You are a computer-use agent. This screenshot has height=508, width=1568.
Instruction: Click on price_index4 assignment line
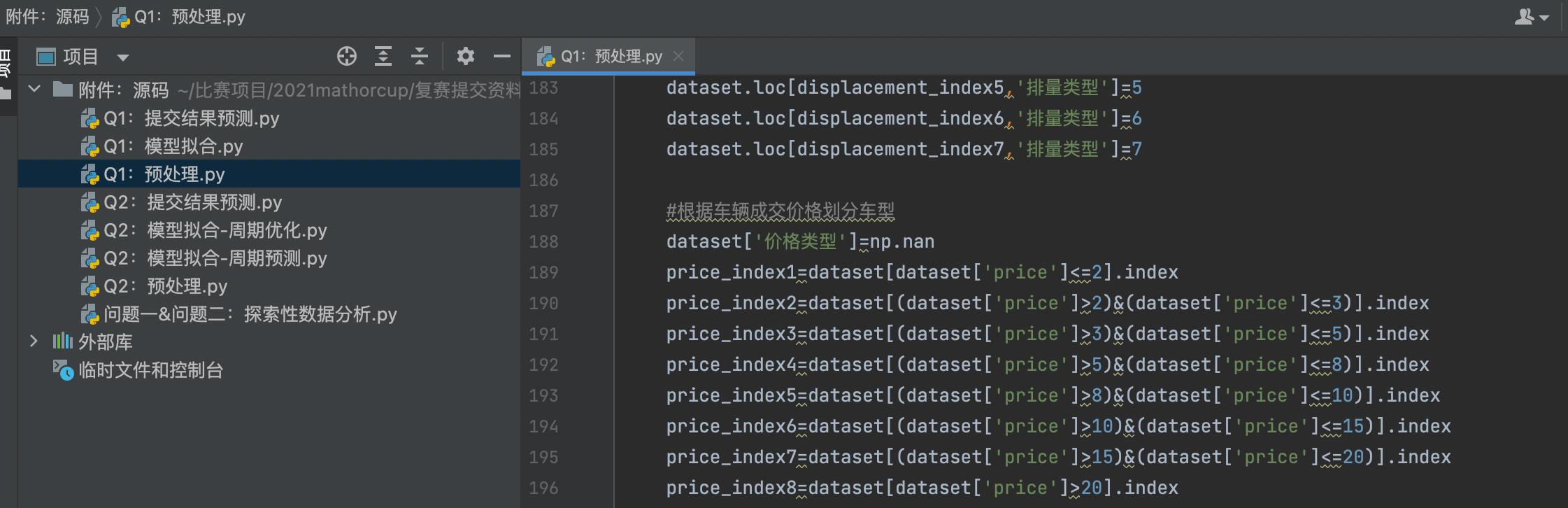point(1048,365)
